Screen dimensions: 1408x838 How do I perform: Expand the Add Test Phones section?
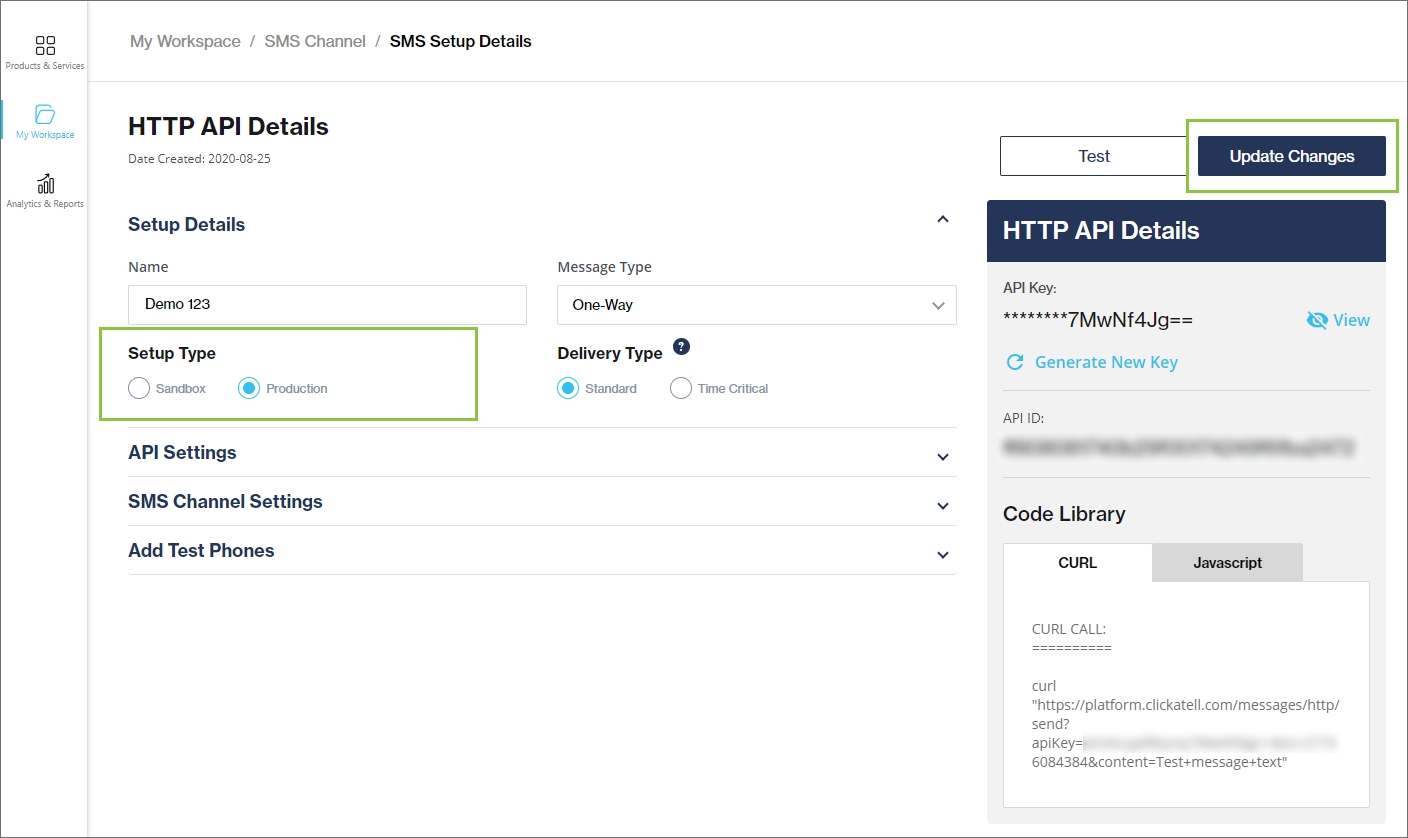point(942,555)
